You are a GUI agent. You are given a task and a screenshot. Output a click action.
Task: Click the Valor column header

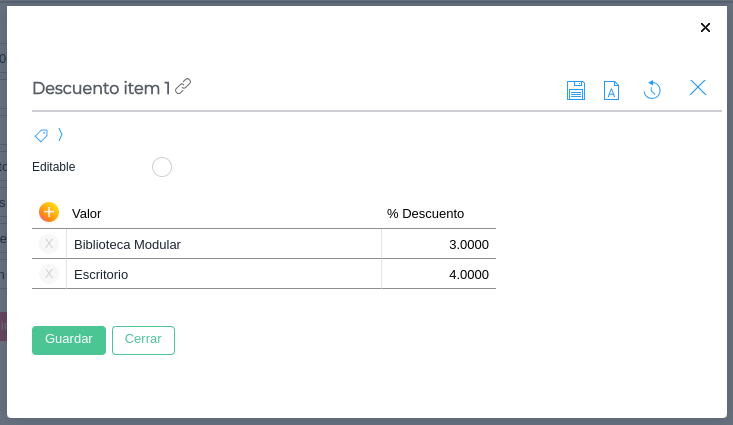click(x=86, y=214)
